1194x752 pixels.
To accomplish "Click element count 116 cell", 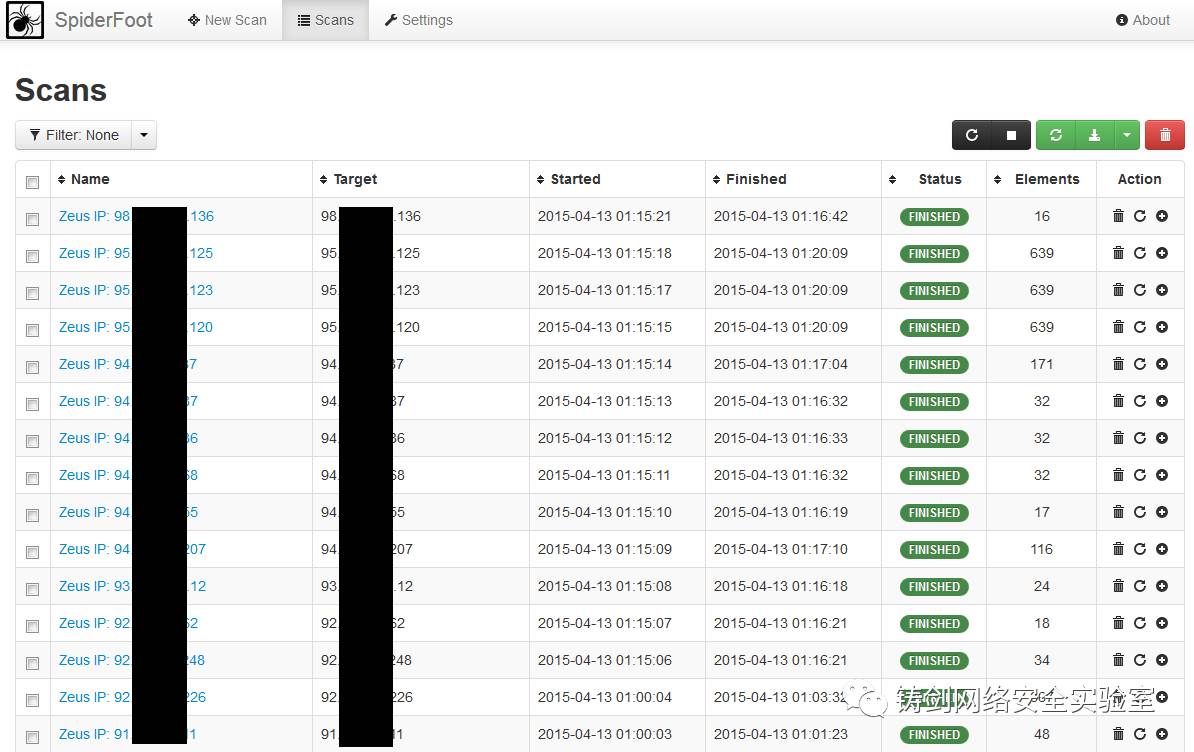I will tap(1042, 549).
